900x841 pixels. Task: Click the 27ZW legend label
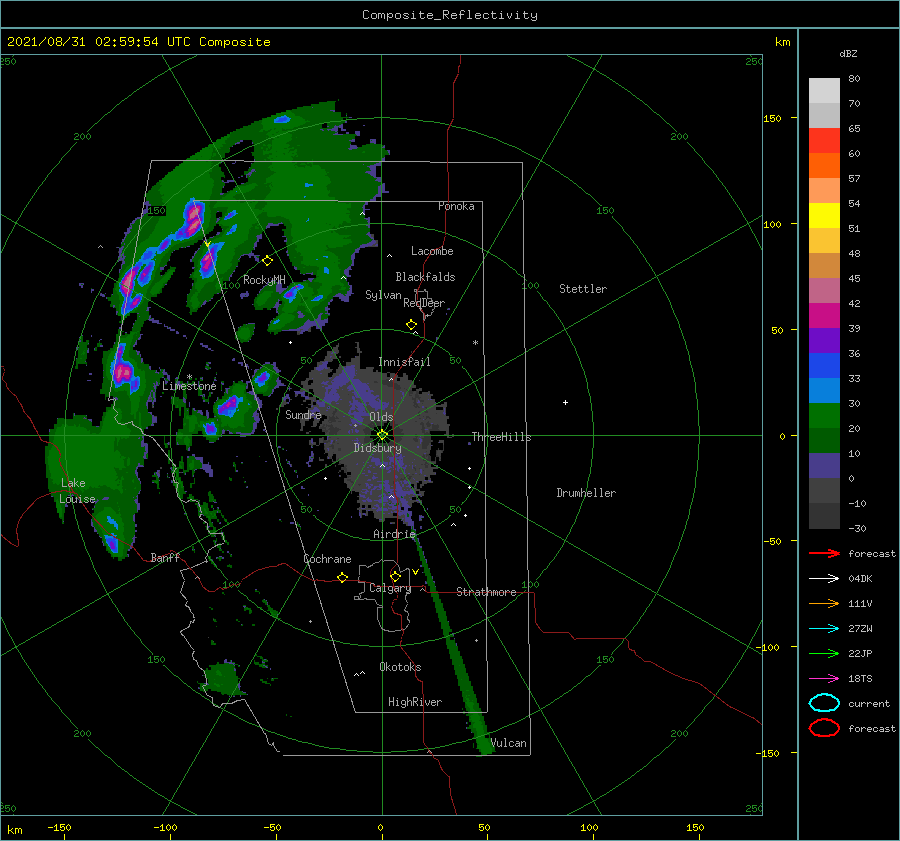(860, 629)
